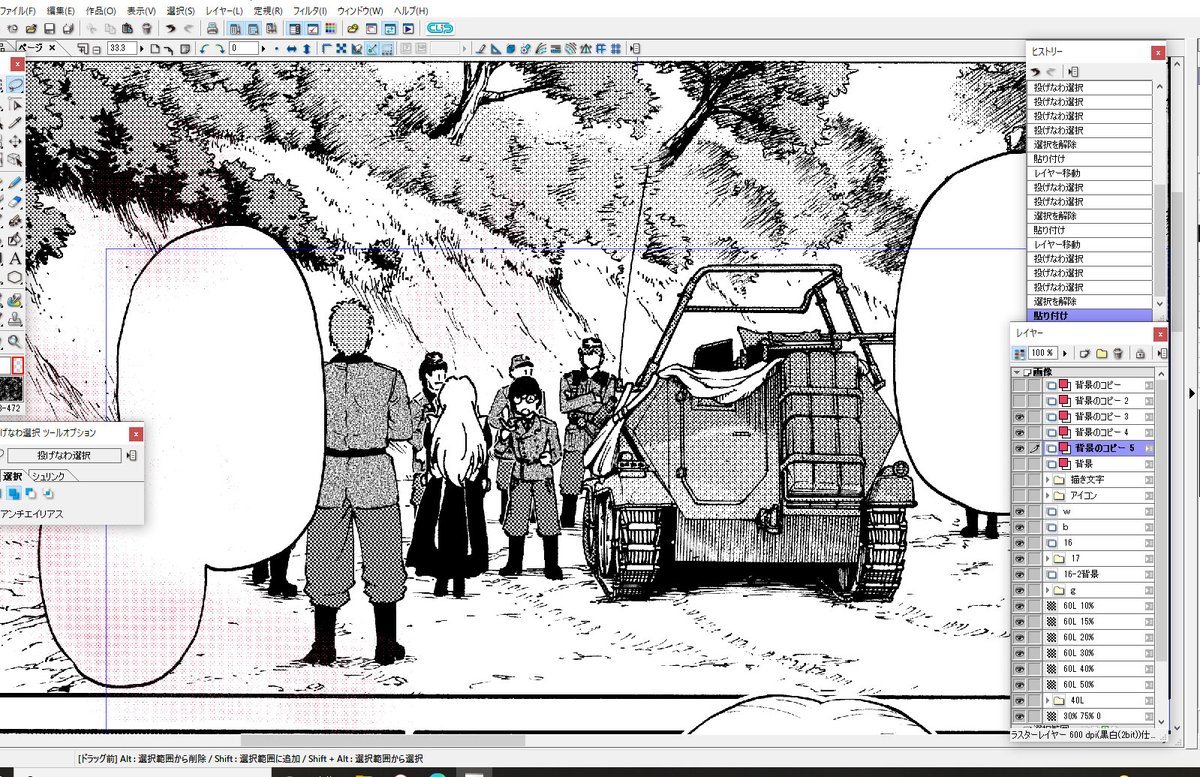Hide the 背景のコピー 3 layer
The width and height of the screenshot is (1200, 777).
click(x=1020, y=416)
